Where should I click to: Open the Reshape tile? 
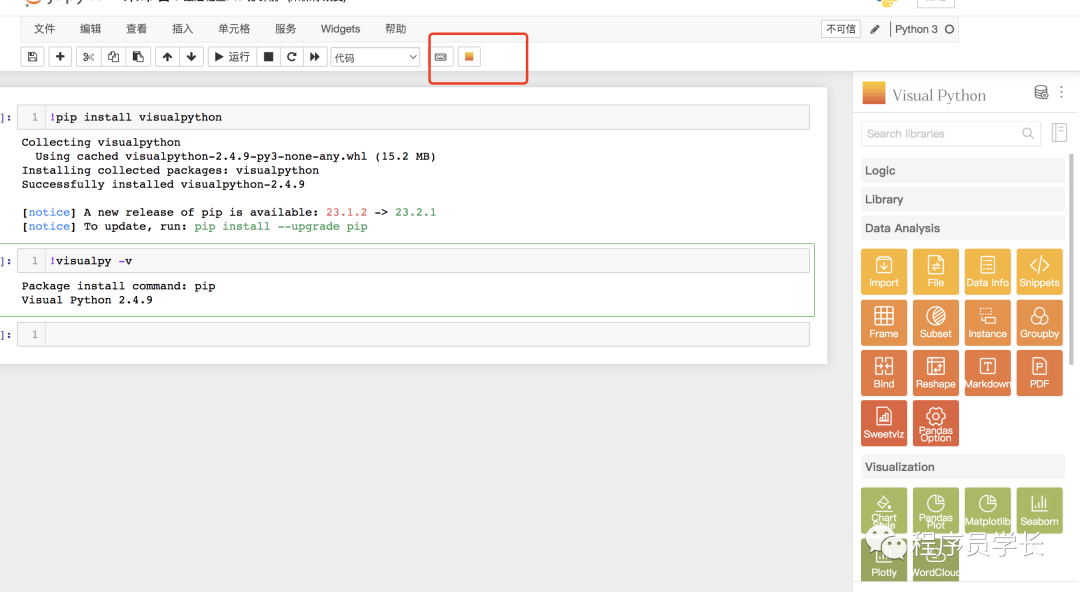coord(935,373)
